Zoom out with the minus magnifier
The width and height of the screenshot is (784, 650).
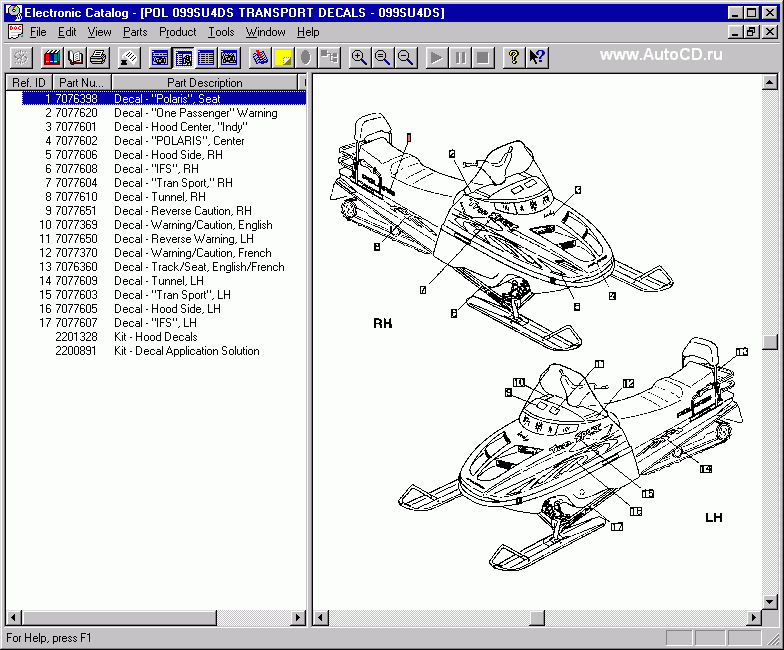coord(406,58)
